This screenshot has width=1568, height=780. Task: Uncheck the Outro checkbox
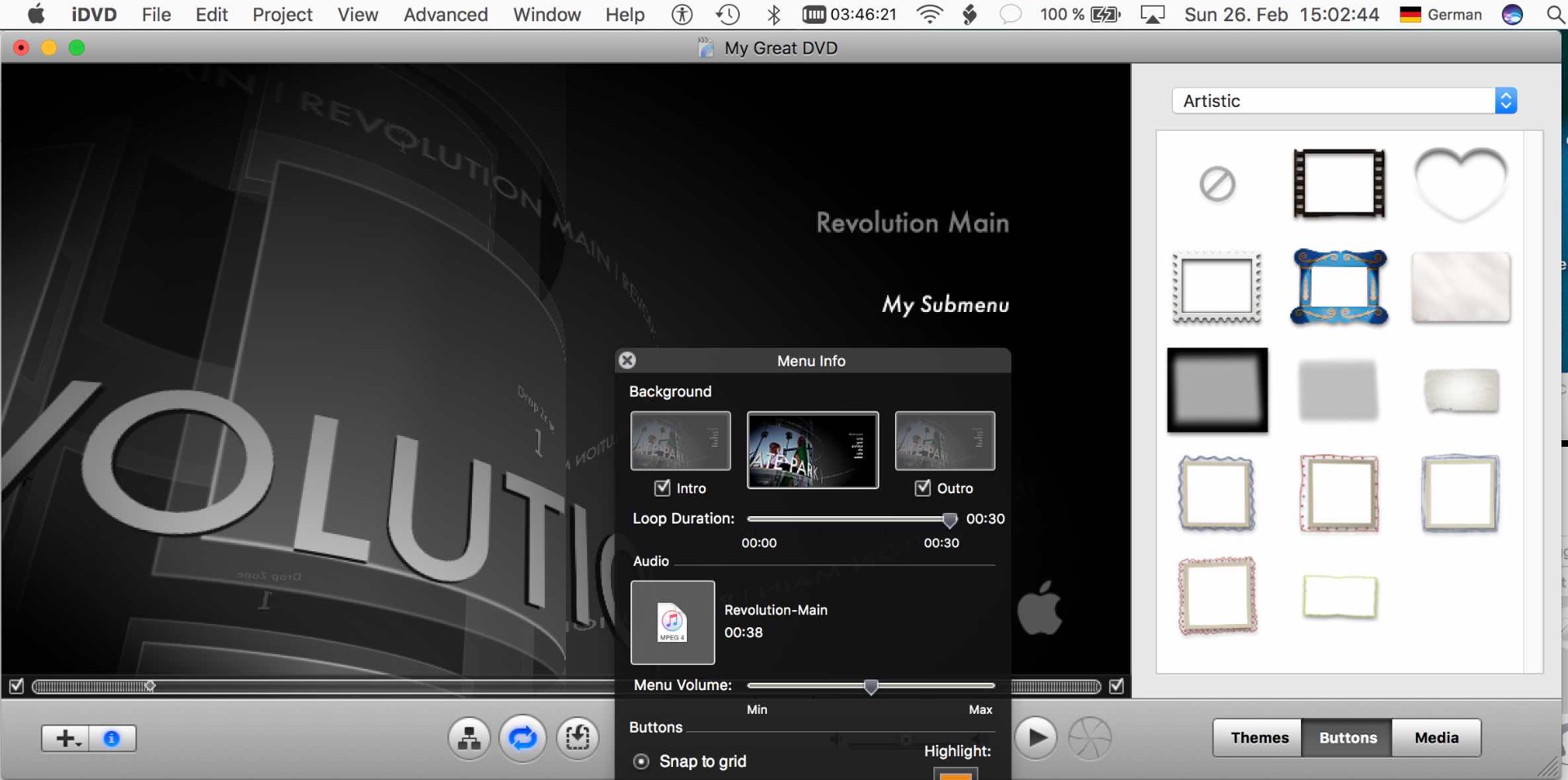click(923, 488)
